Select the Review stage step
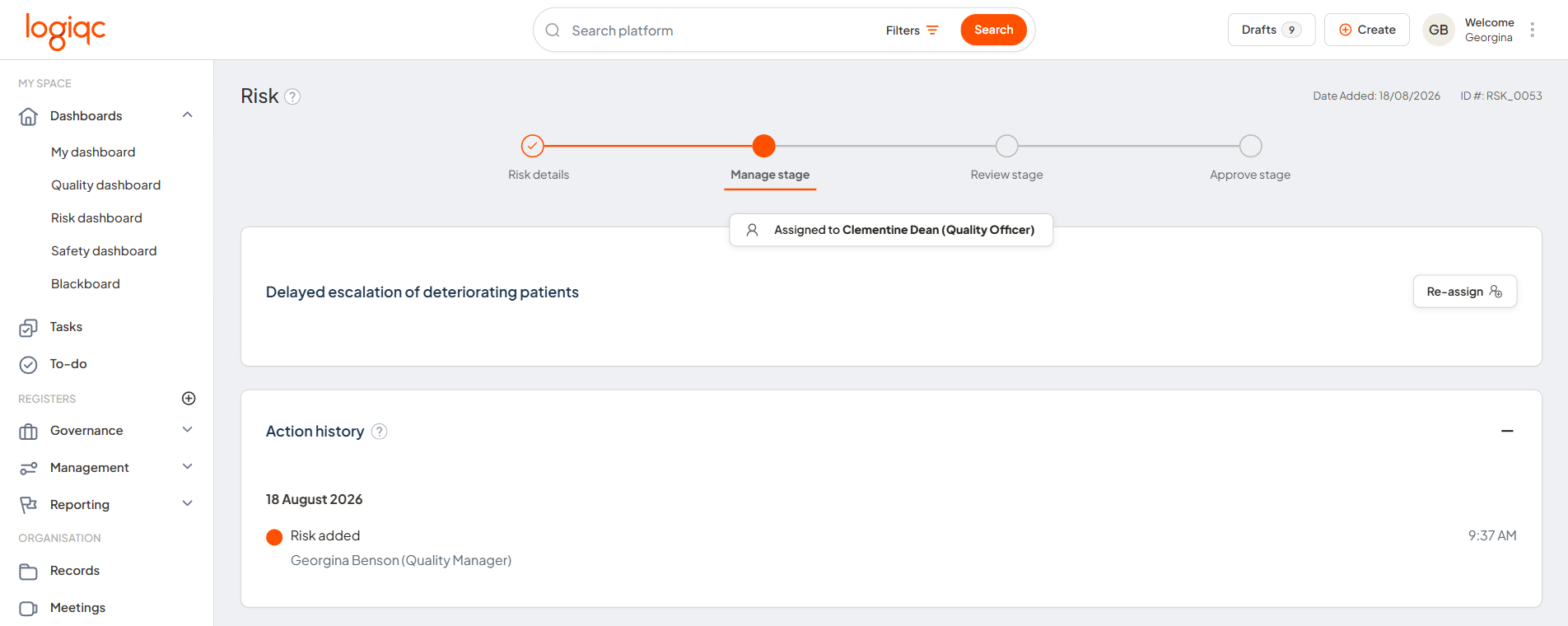The height and width of the screenshot is (626, 1568). click(1006, 146)
